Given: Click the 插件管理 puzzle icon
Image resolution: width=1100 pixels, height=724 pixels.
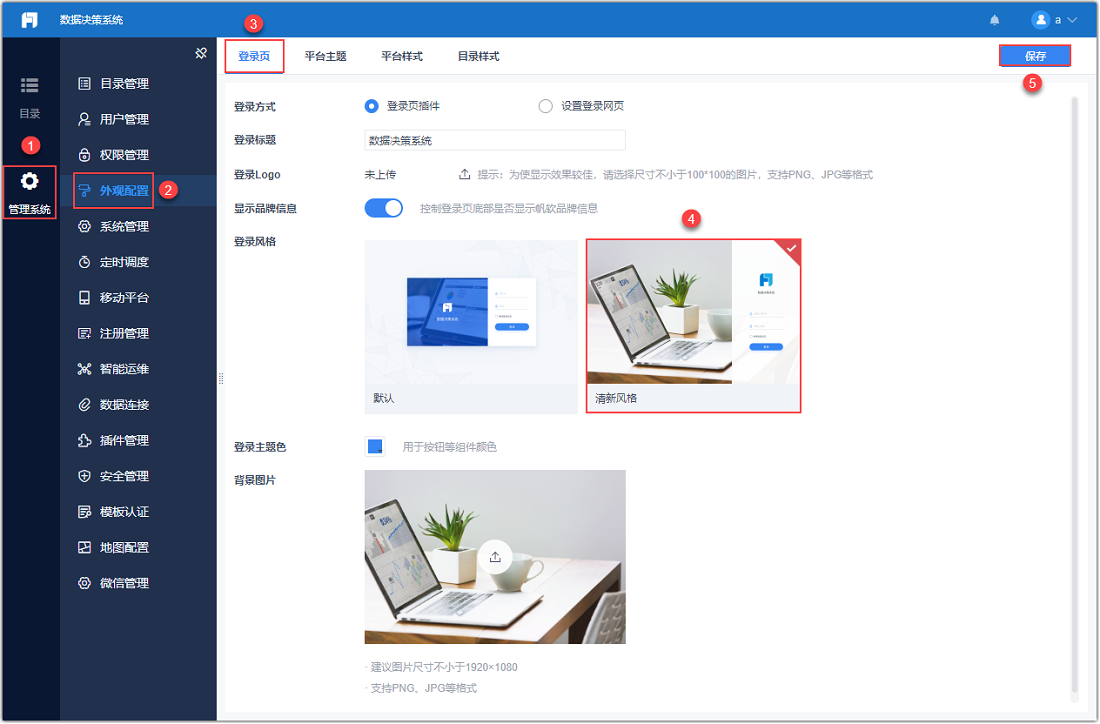Looking at the screenshot, I should tap(84, 440).
